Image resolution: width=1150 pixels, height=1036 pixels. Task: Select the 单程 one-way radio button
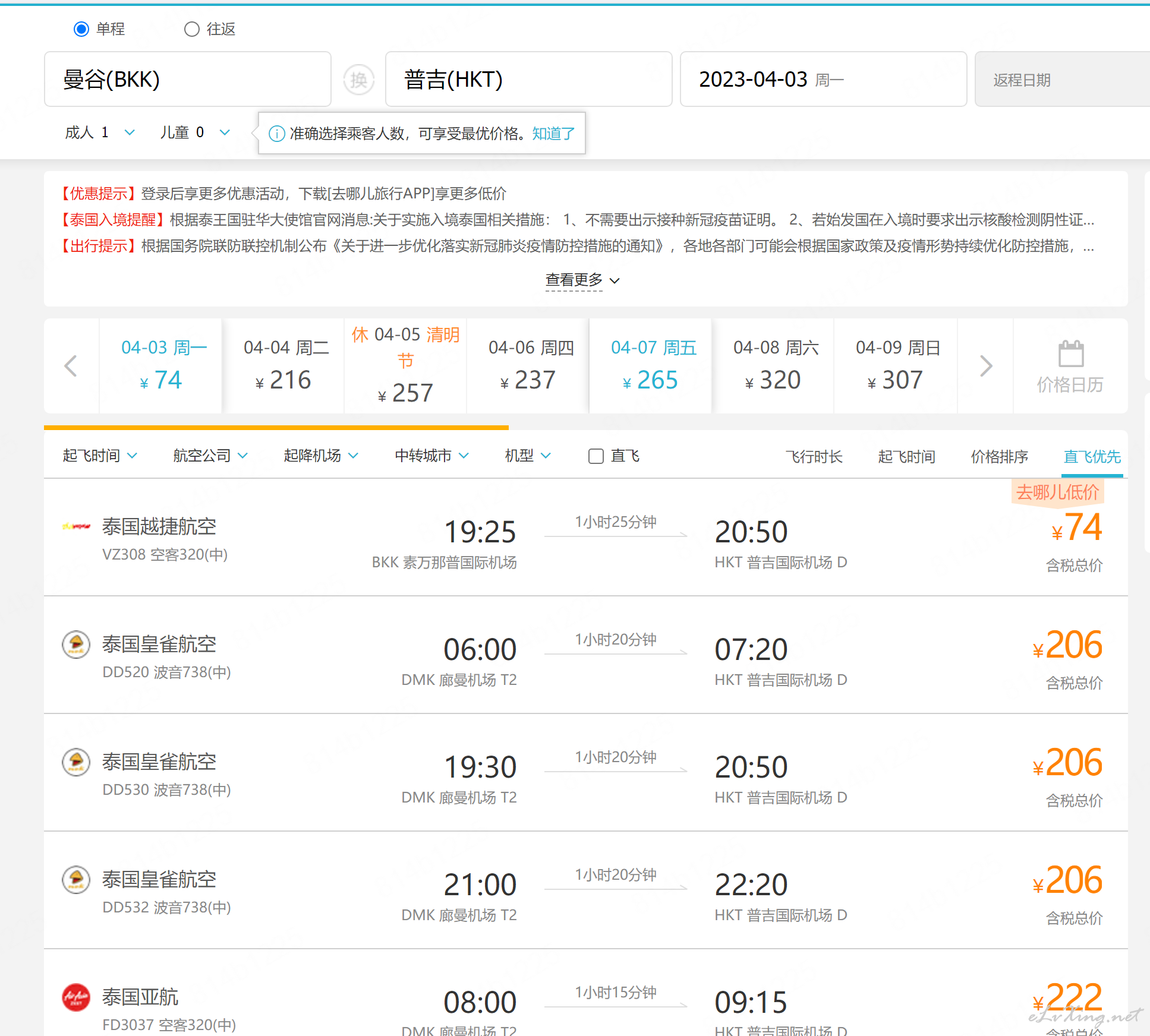81,29
